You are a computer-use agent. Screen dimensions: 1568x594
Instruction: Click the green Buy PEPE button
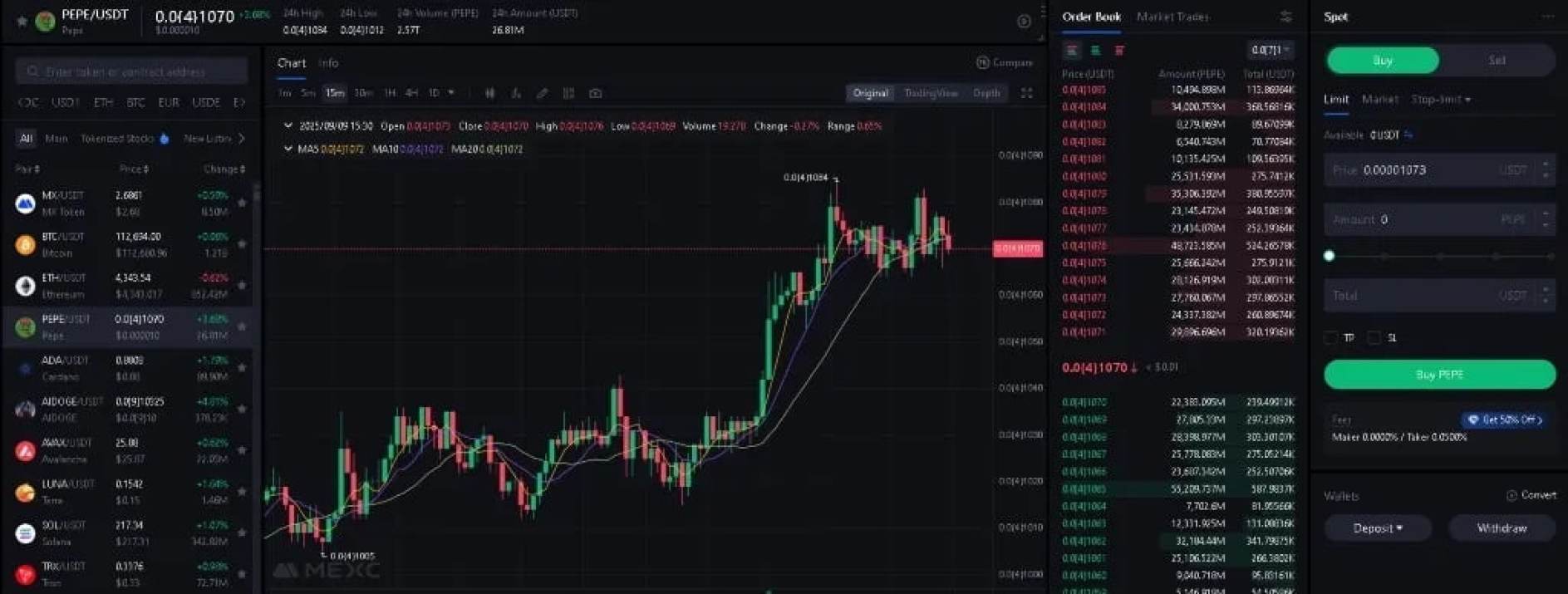[1439, 375]
